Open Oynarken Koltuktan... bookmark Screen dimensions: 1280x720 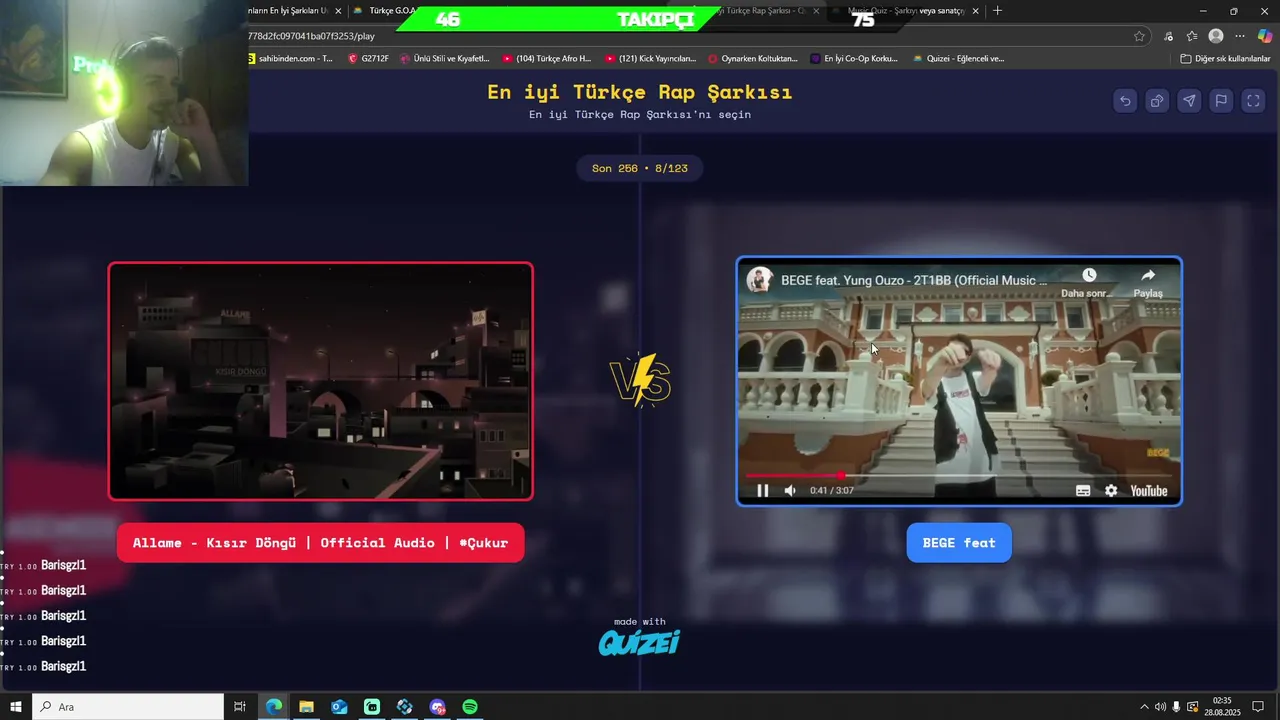click(x=753, y=58)
